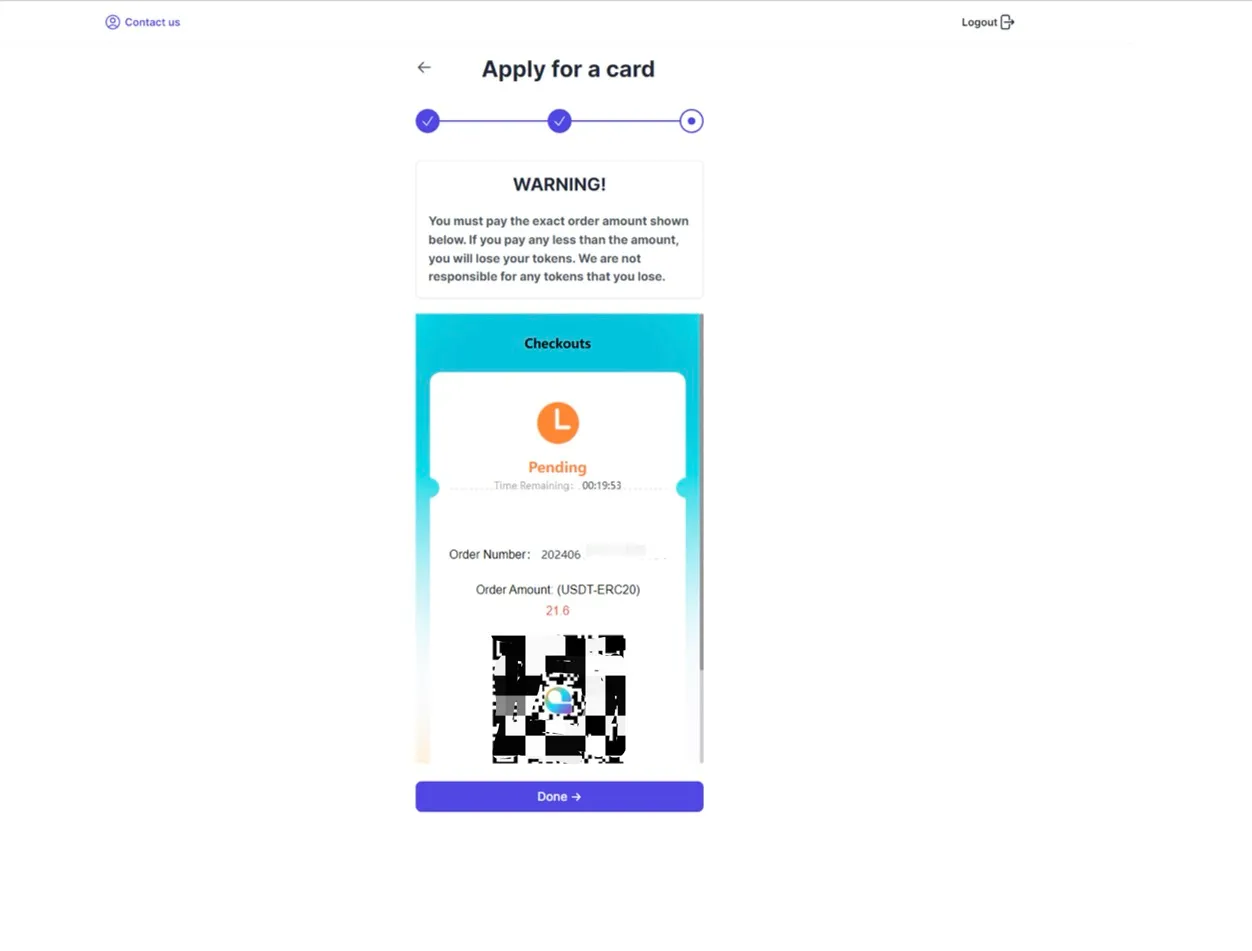
Task: Go back using the left arrow
Action: click(x=424, y=67)
